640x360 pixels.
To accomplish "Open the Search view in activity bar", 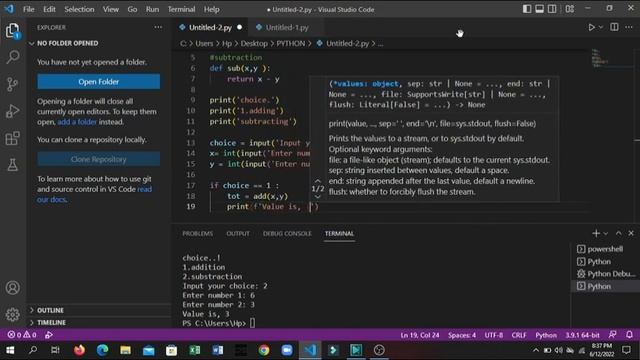I will pos(13,57).
